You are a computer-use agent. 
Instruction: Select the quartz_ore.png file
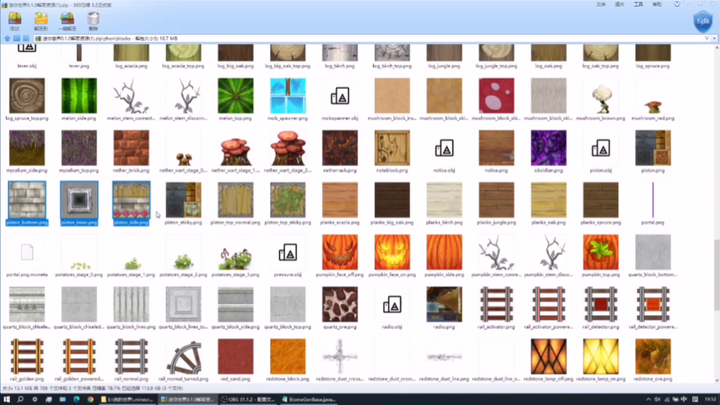click(x=340, y=308)
